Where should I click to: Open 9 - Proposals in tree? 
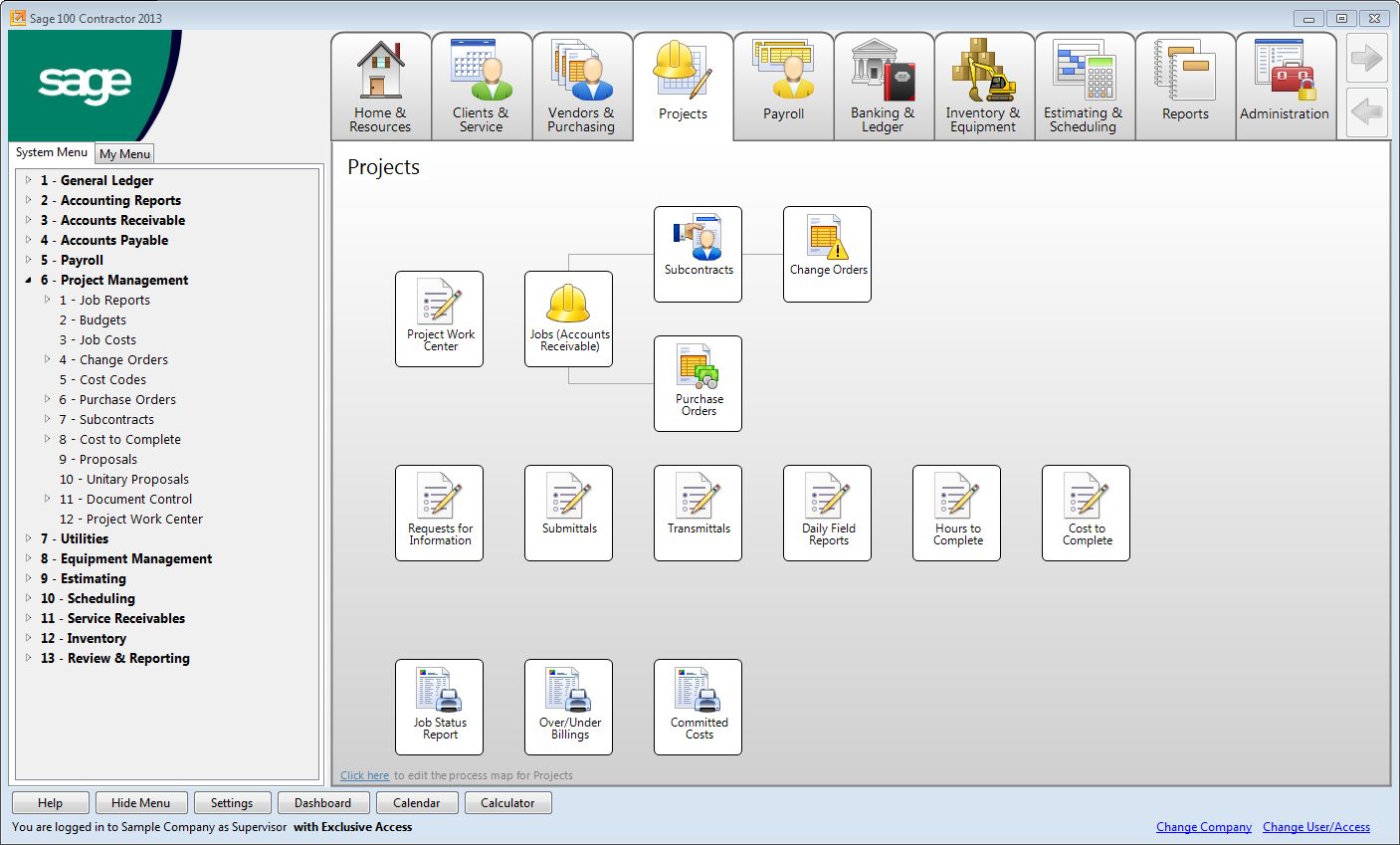99,459
